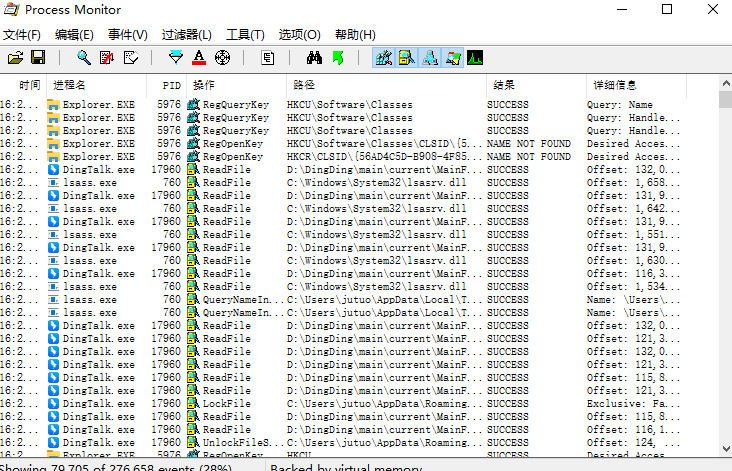Screen dimensions: 732x471
Task: Sort by the PID column header
Action: pyautogui.click(x=167, y=85)
